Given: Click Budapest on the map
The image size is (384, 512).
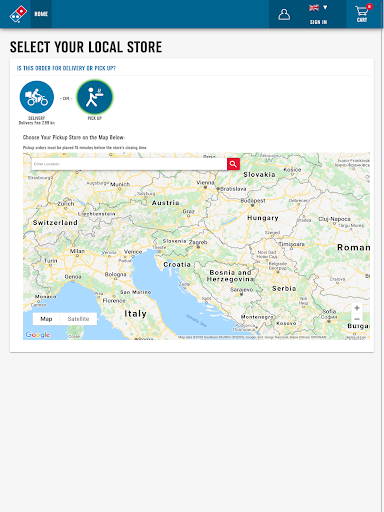Looking at the screenshot, I should (253, 201).
